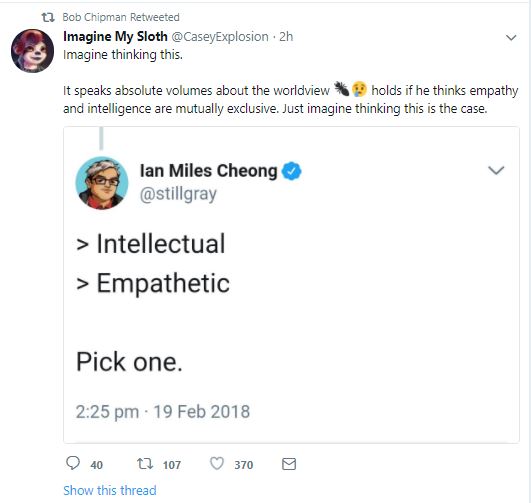Click the blue verified badge next to Ian Miles Cheong

[x=291, y=171]
